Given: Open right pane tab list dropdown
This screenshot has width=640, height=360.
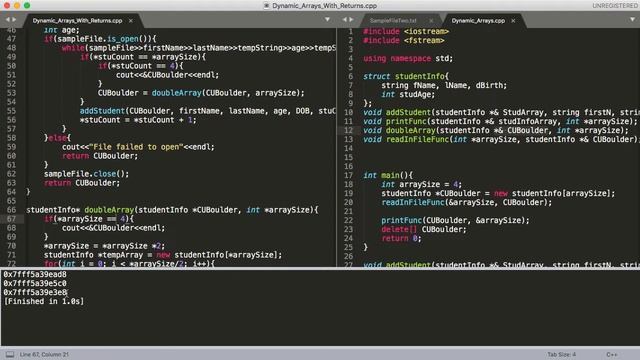Looking at the screenshot, I should click(632, 19).
